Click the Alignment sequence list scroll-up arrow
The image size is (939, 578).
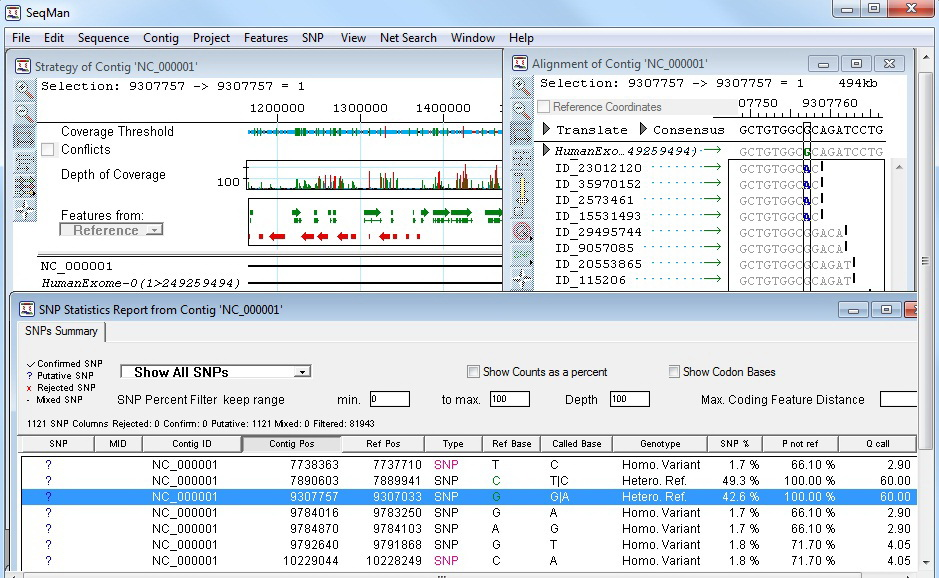(899, 167)
